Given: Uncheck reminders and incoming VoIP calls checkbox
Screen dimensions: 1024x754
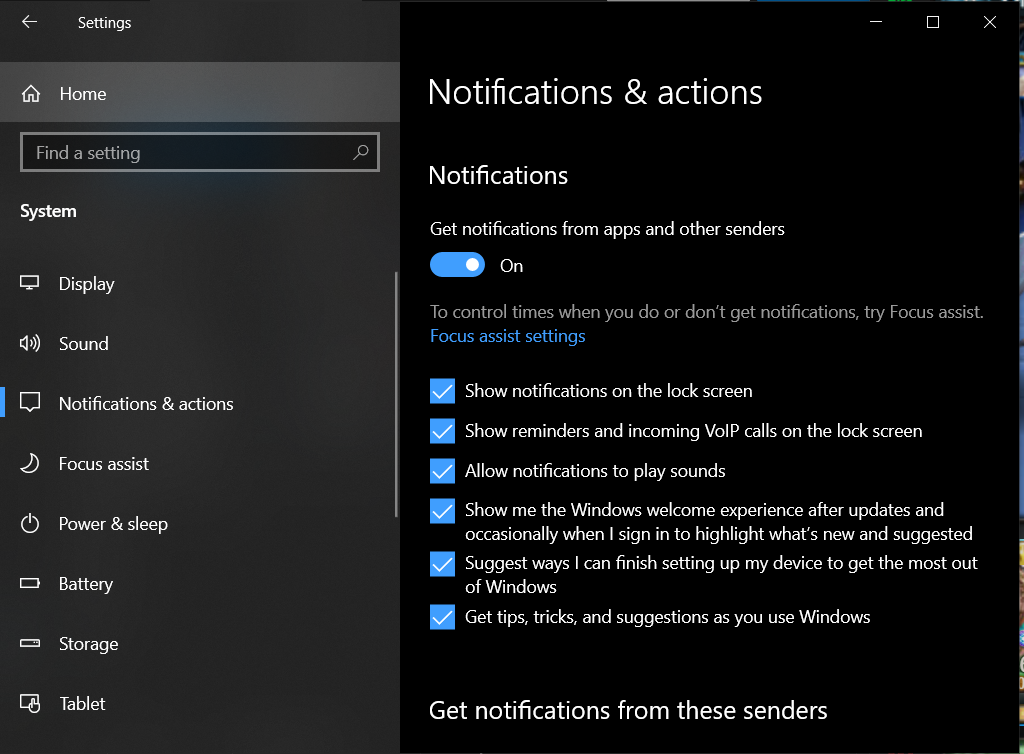Looking at the screenshot, I should pos(442,431).
